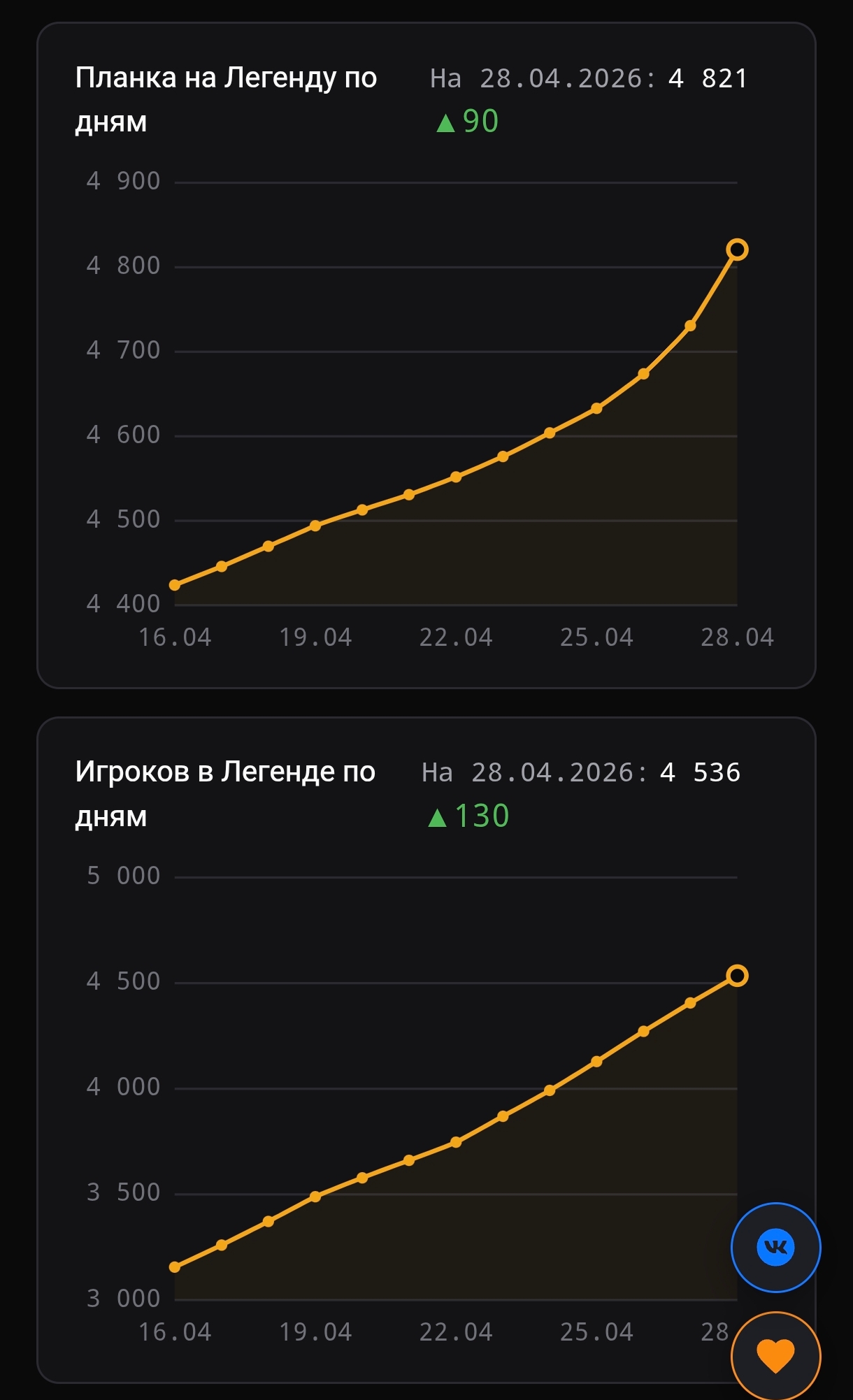Click the title 'Игроков в Легенде по дням'

pyautogui.click(x=225, y=793)
